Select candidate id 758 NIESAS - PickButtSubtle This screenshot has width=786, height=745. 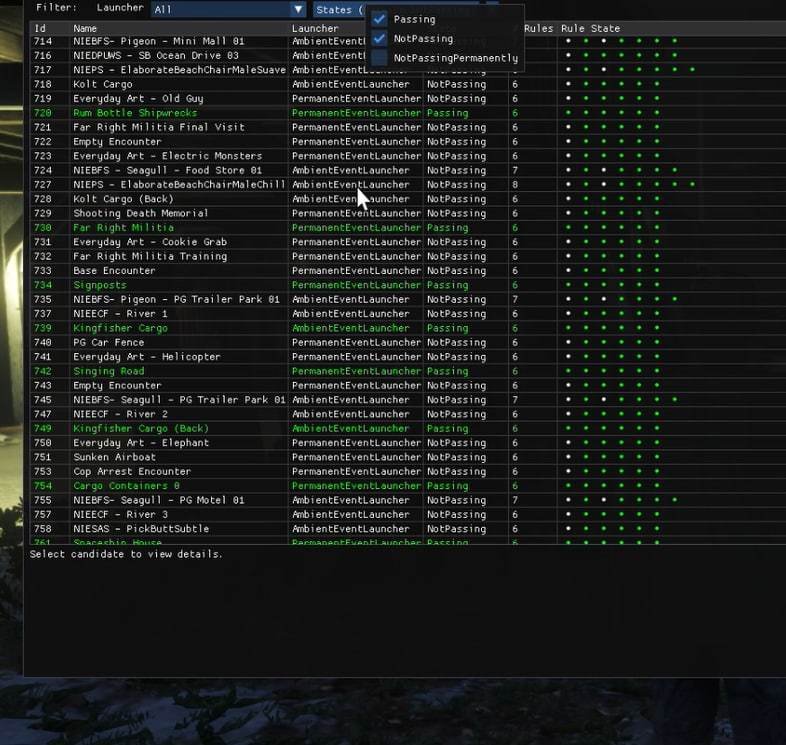click(139, 529)
